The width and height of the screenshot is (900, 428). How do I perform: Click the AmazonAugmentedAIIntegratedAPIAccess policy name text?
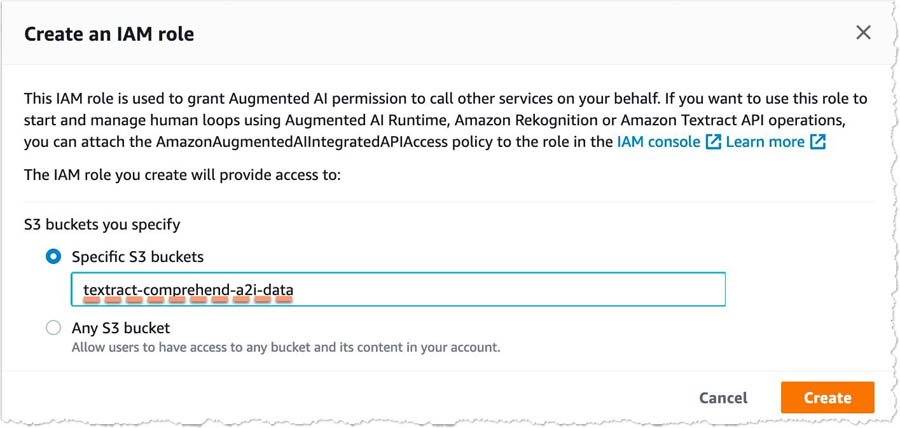click(x=302, y=142)
